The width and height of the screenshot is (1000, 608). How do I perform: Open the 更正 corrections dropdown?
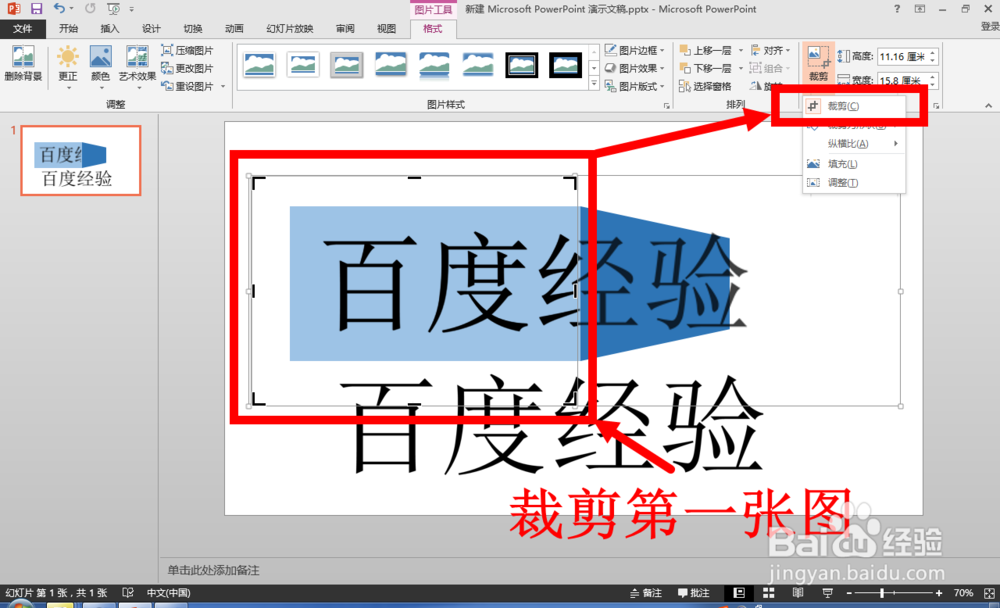click(68, 67)
